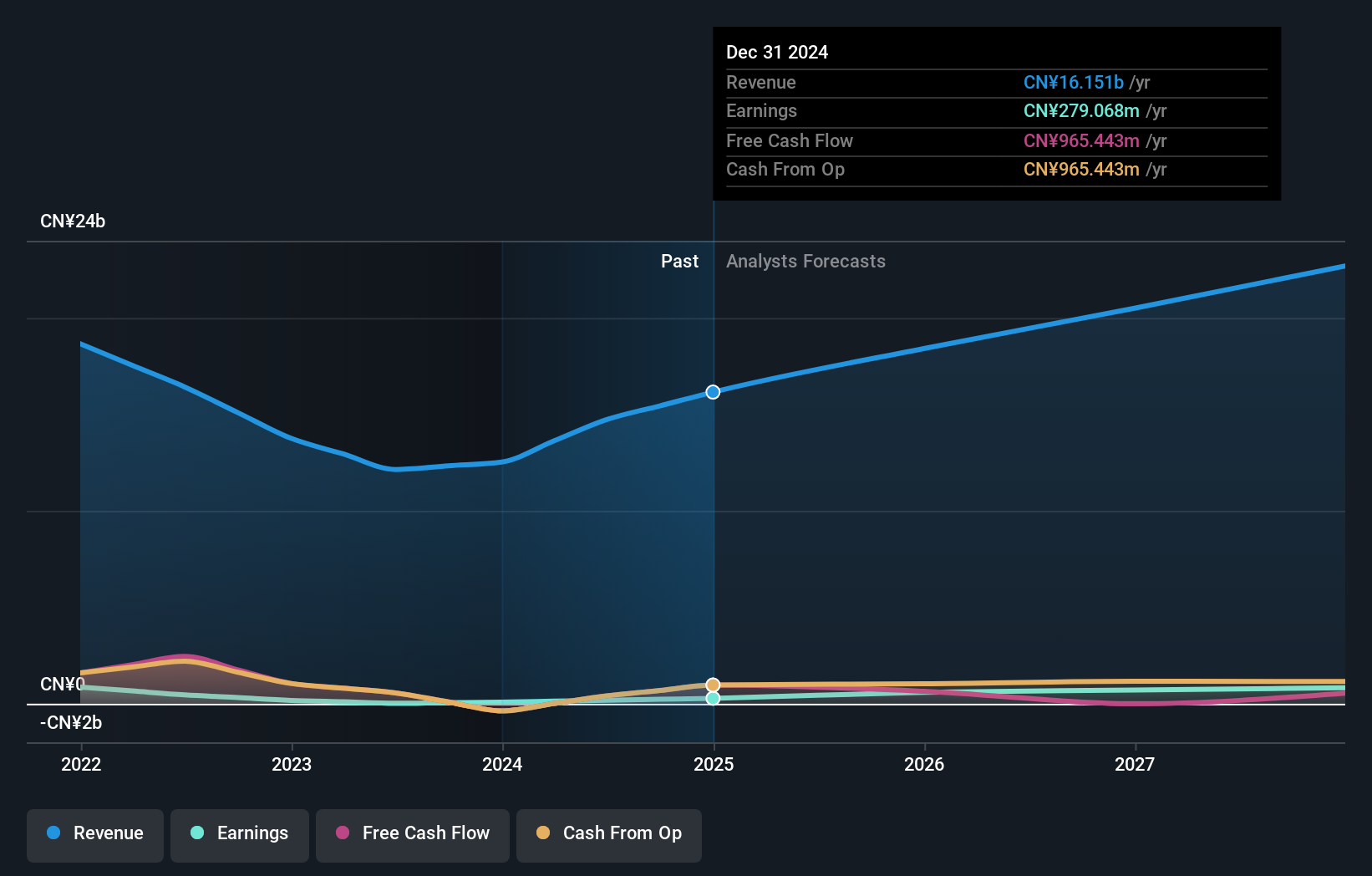
Task: Click the CN¥16.151b revenue value
Action: [x=1073, y=82]
